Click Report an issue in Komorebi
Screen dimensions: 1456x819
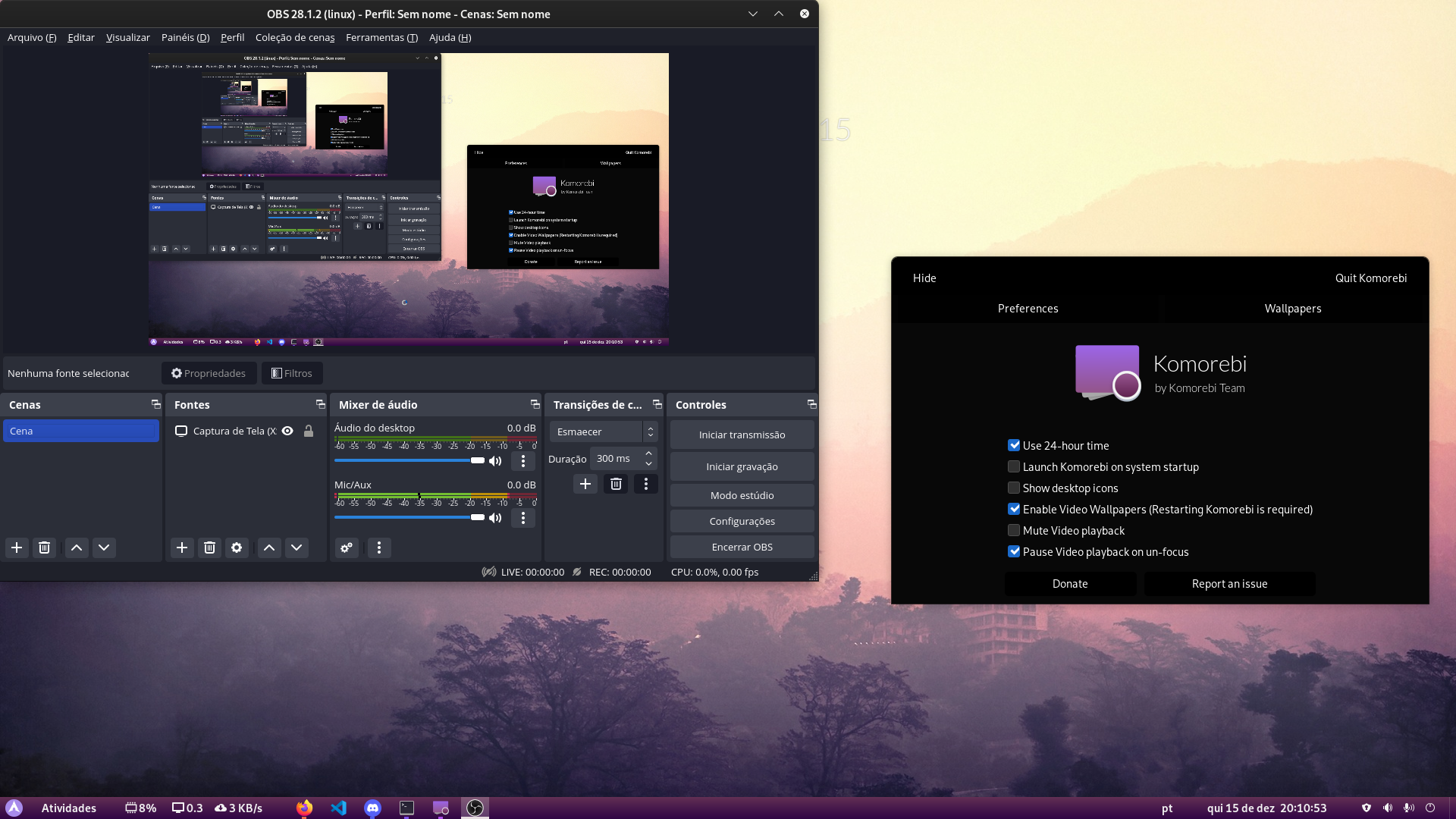point(1229,583)
